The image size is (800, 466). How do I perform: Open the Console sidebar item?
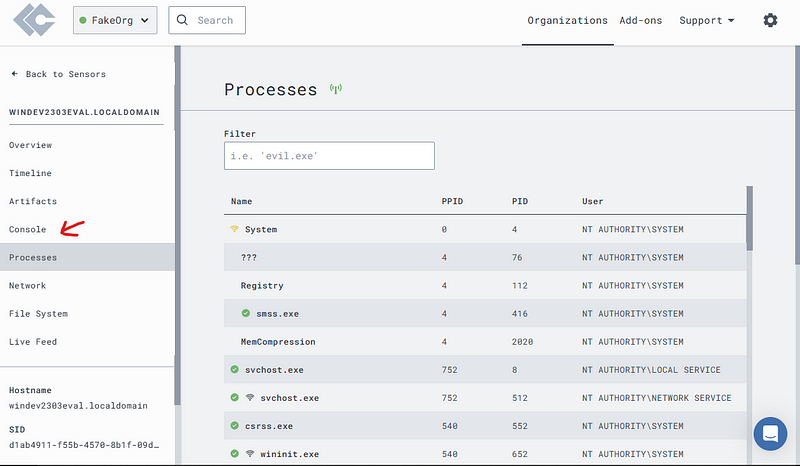pos(28,229)
